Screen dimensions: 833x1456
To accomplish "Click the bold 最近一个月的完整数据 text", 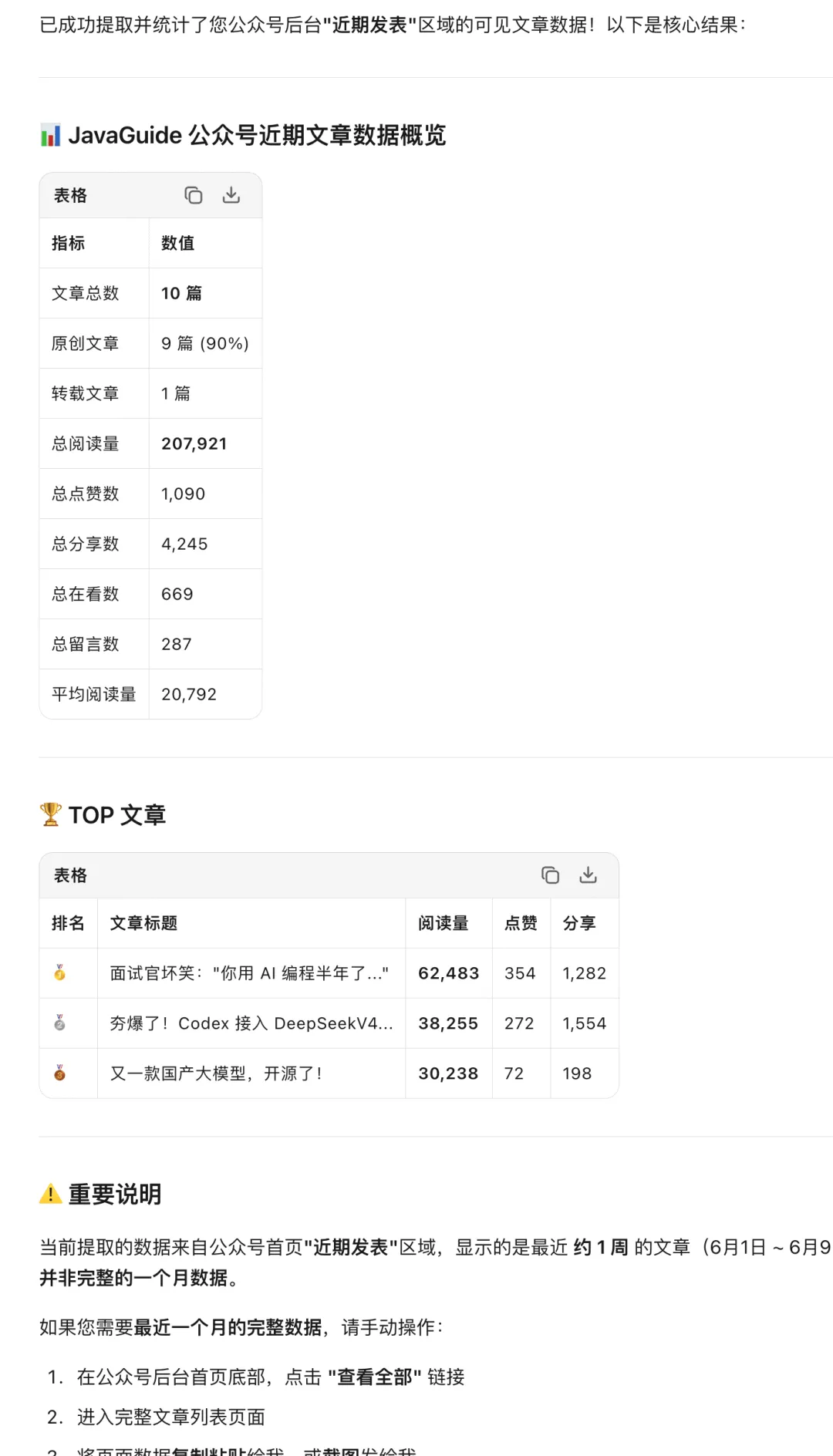I will tap(228, 1327).
